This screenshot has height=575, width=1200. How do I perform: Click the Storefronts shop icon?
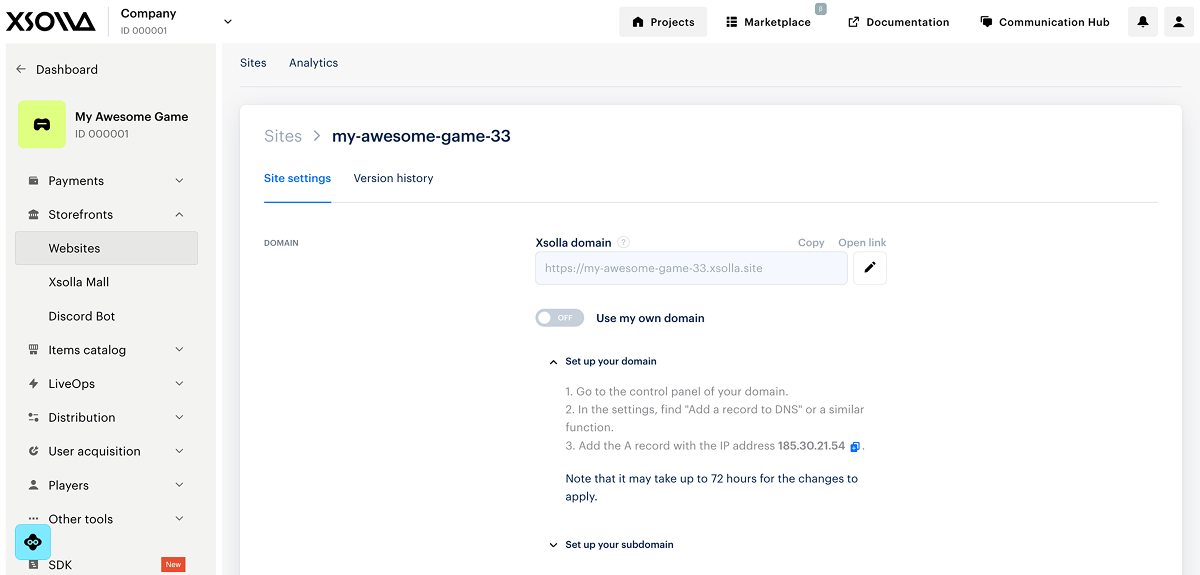tap(34, 215)
